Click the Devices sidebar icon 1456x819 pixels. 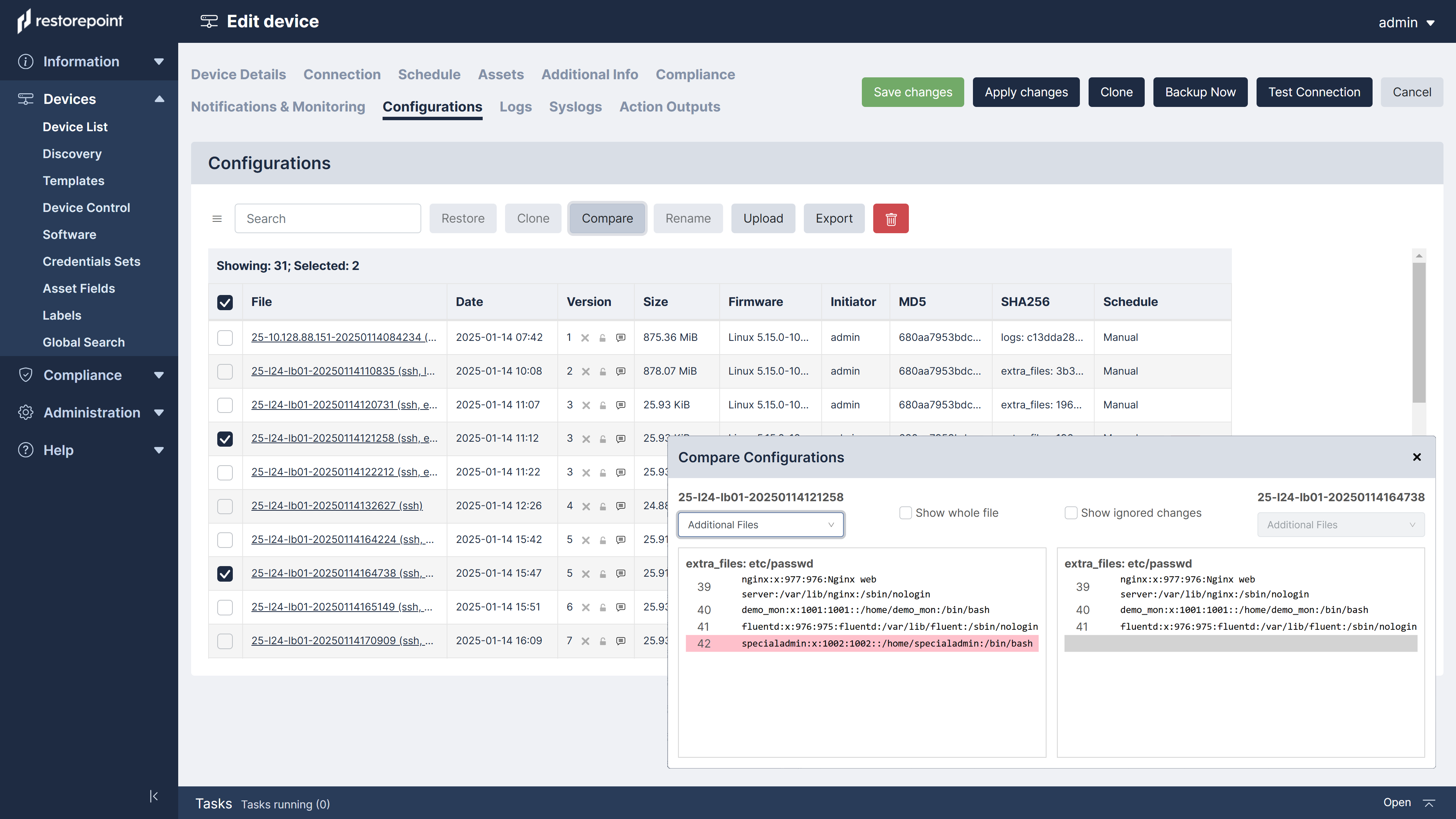25,99
